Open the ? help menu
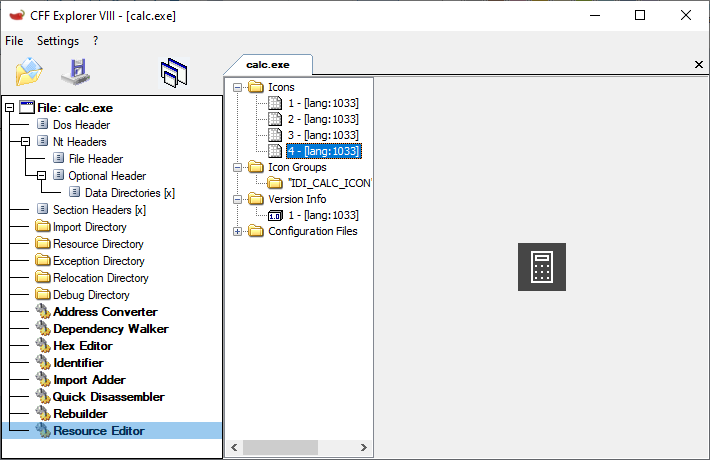The width and height of the screenshot is (710, 460). coord(96,41)
